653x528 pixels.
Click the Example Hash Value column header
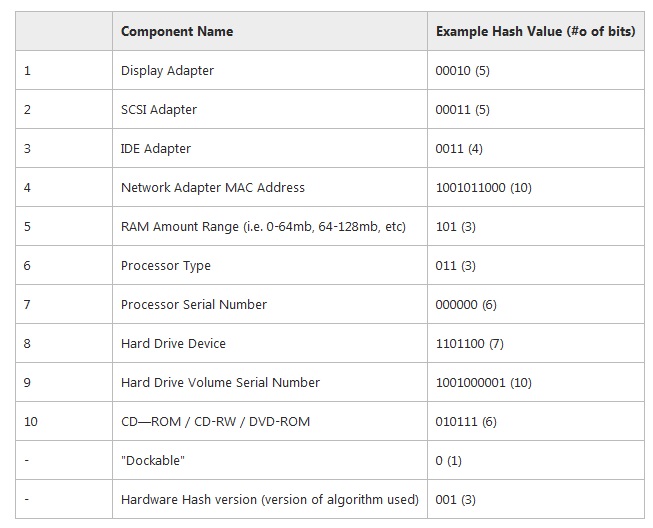click(x=535, y=31)
